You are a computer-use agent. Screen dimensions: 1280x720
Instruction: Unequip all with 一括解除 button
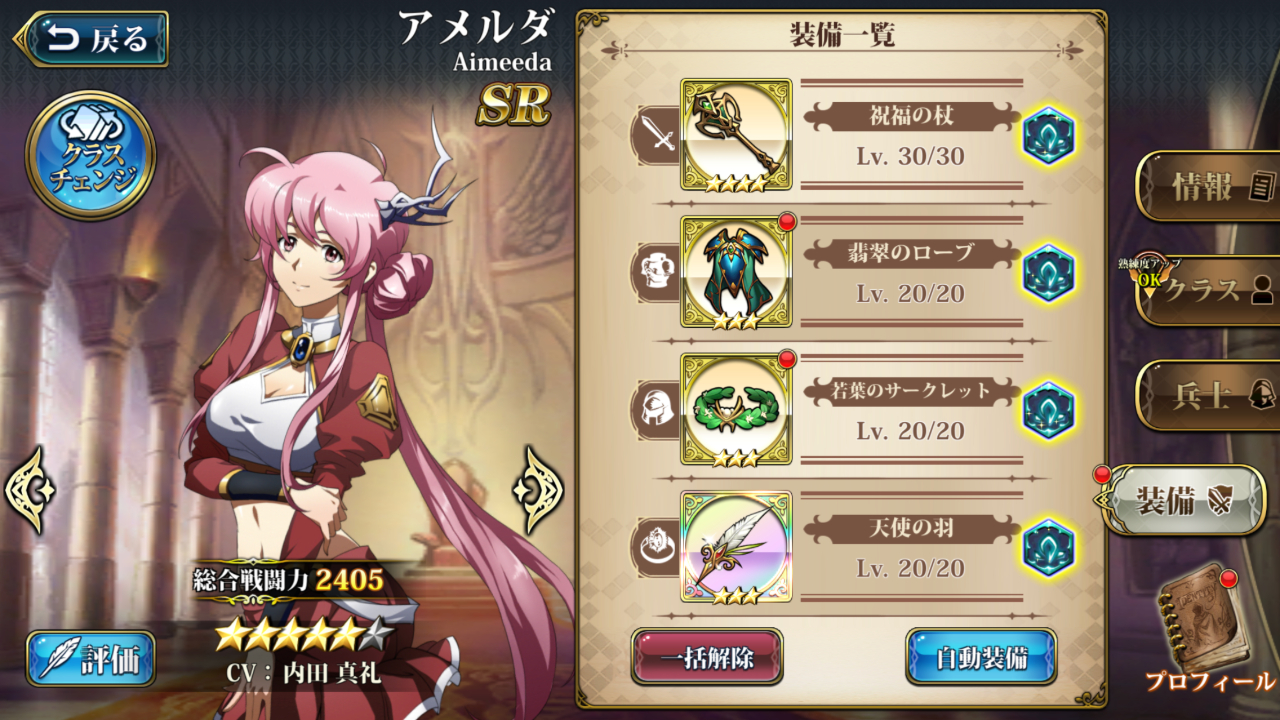point(707,657)
